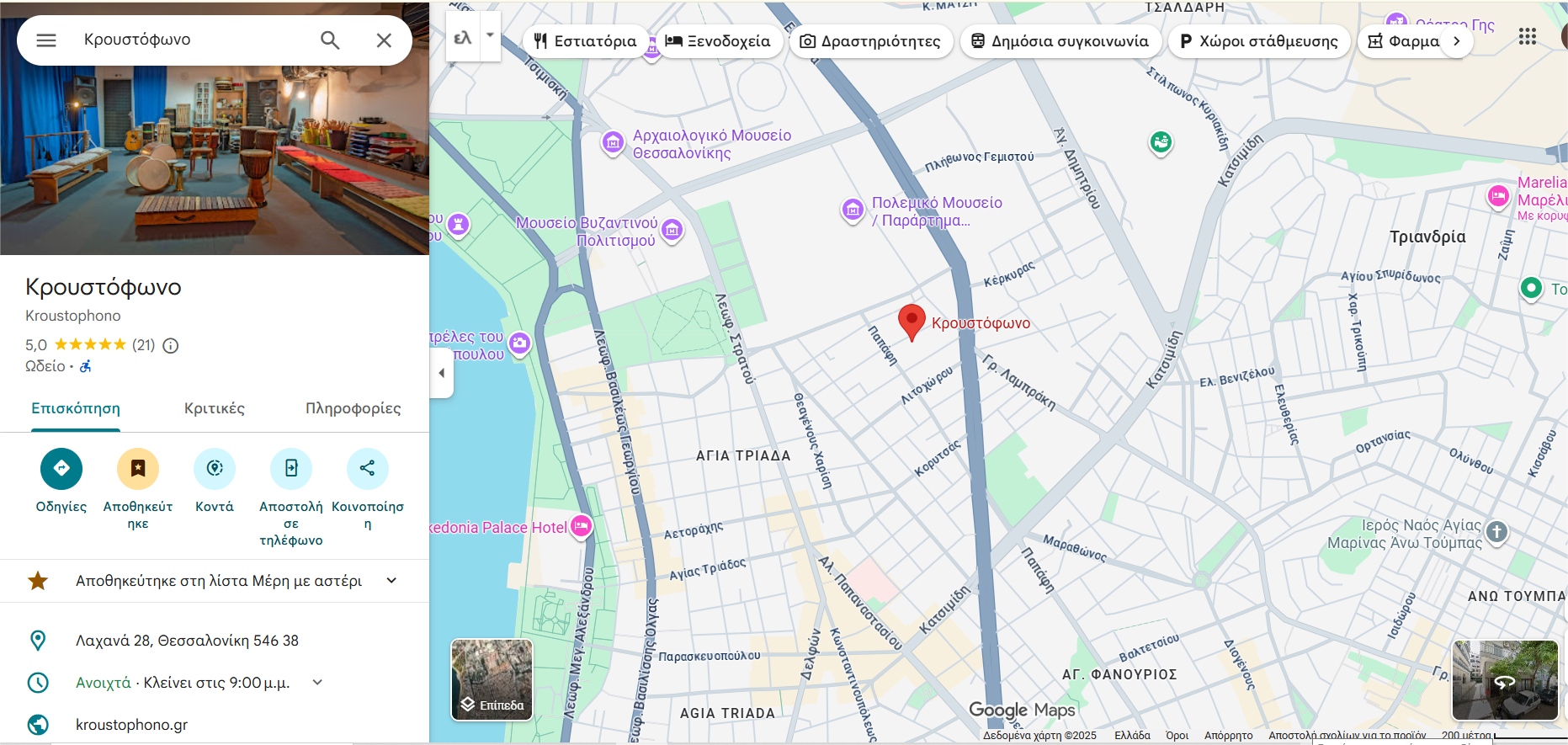Expand the opening hours chevron
Screen dimensions: 1568x745
[x=317, y=683]
